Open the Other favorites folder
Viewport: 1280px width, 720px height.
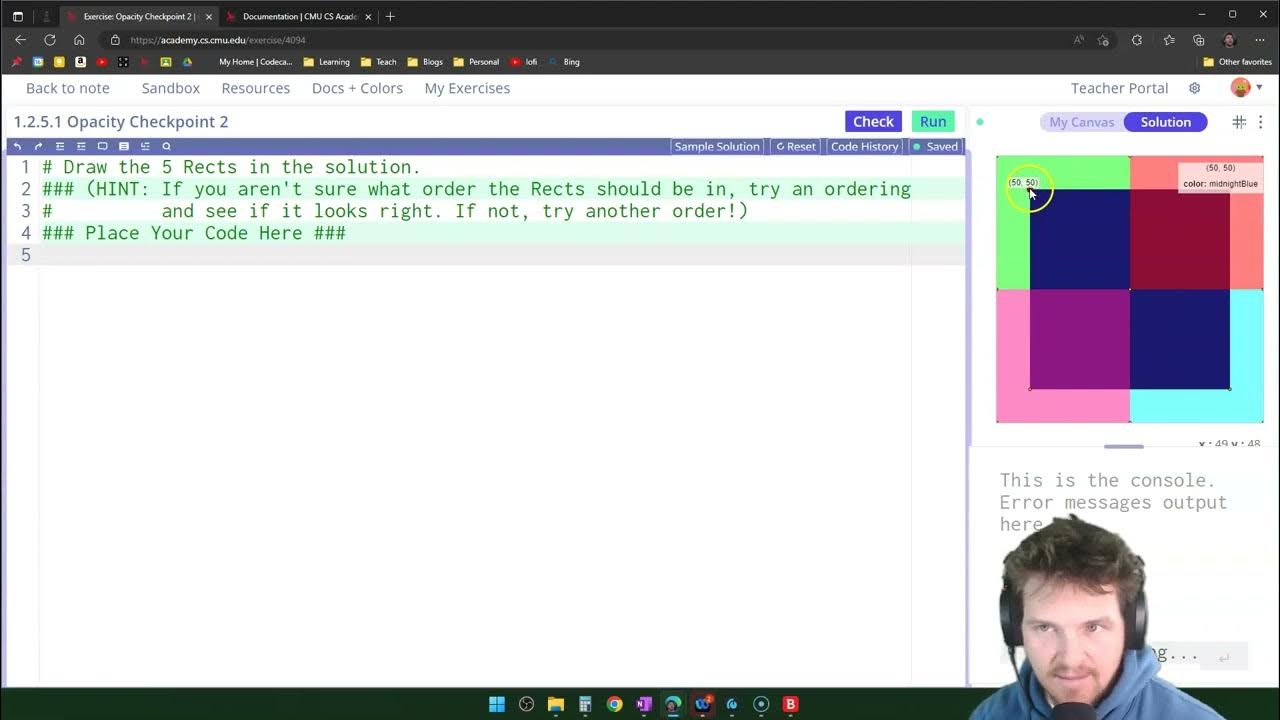pos(1237,62)
